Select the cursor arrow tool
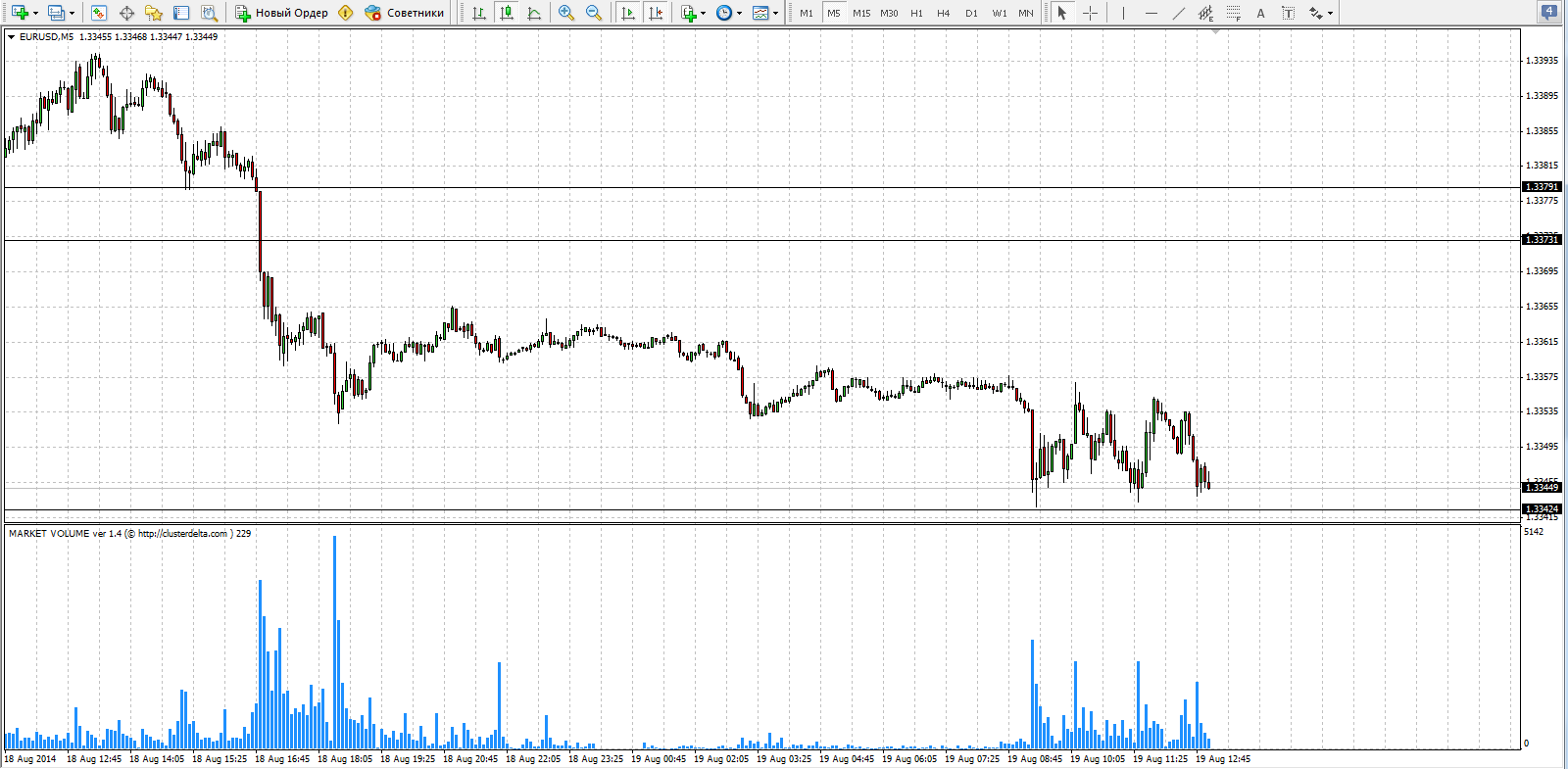Viewport: 1568px width, 769px height. pos(1062,13)
